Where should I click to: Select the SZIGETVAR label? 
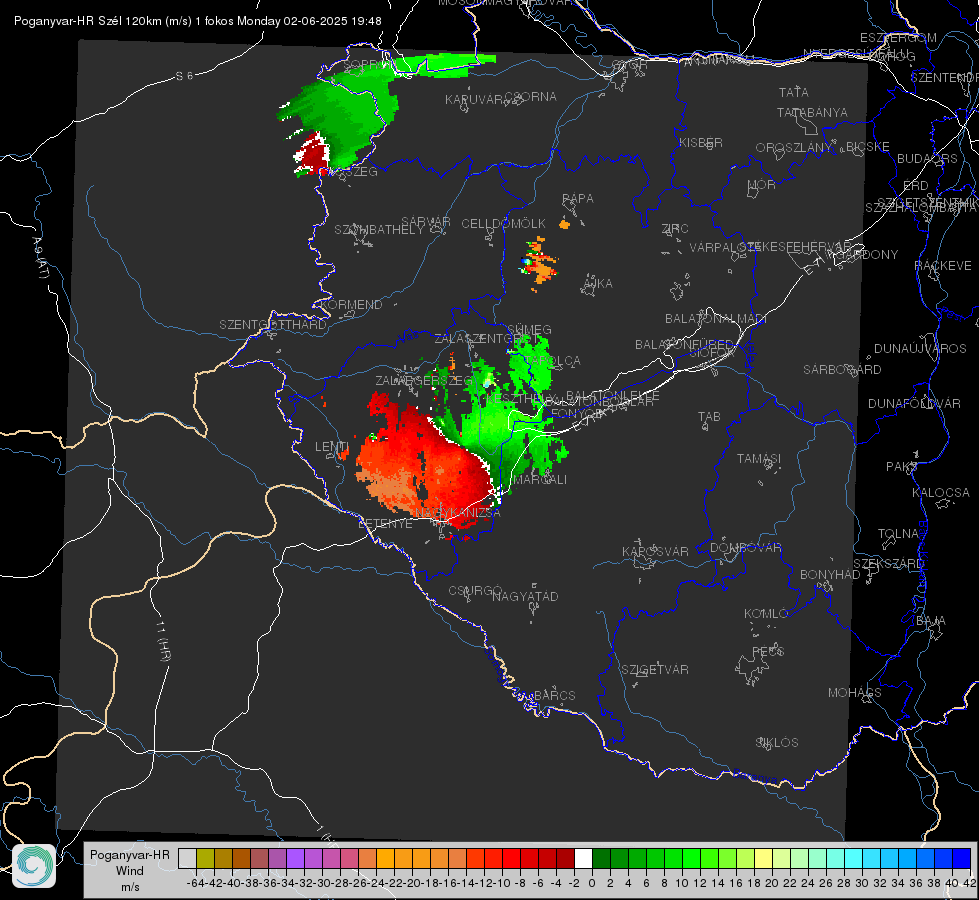point(655,670)
